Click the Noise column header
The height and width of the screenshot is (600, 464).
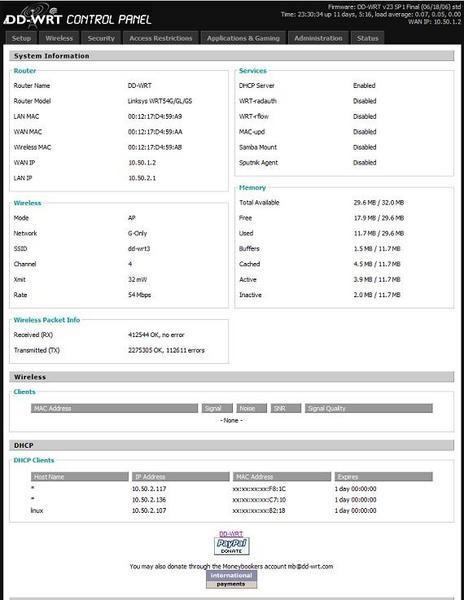click(252, 408)
